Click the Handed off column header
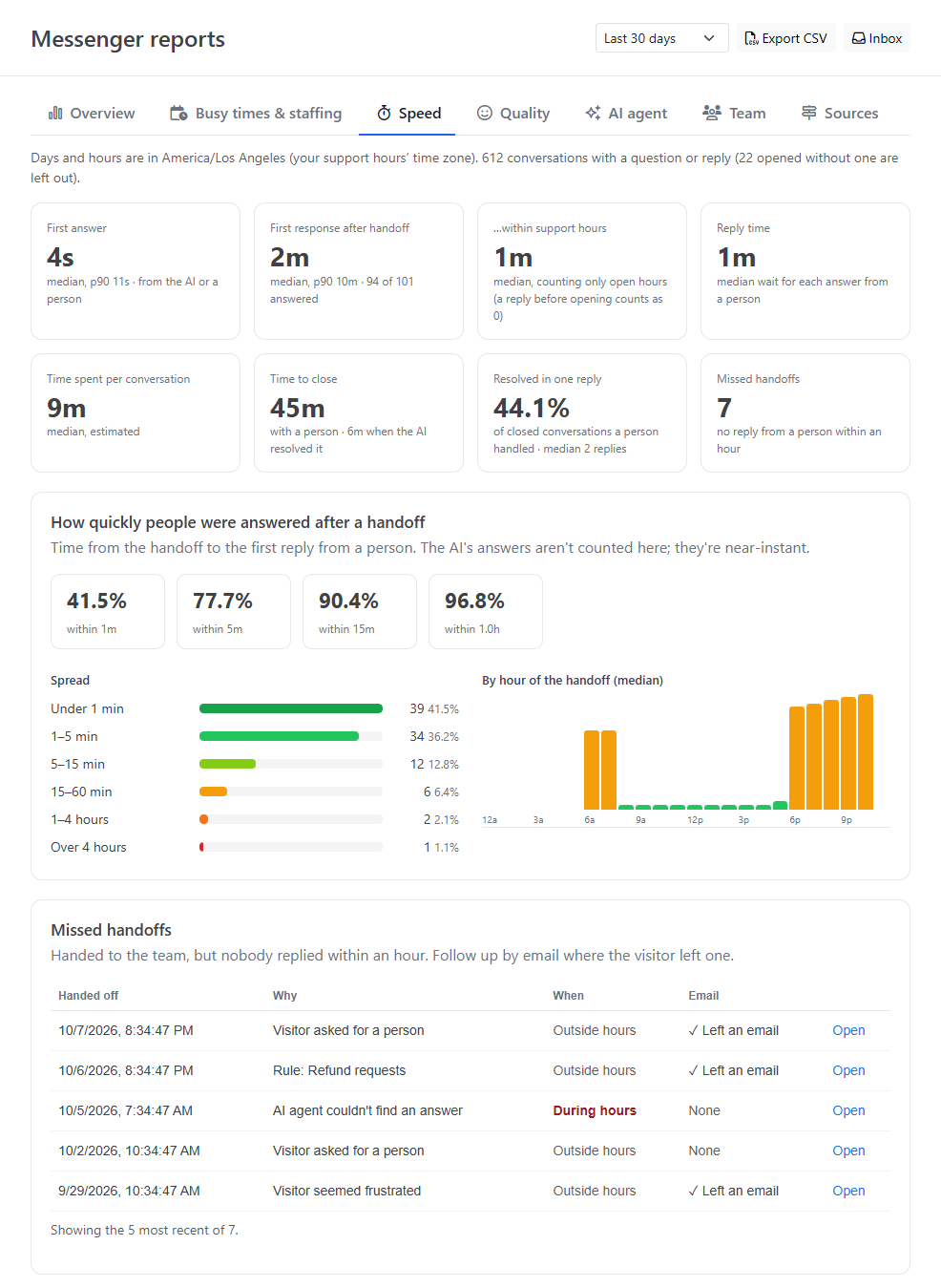This screenshot has width=941, height=1288. click(89, 995)
